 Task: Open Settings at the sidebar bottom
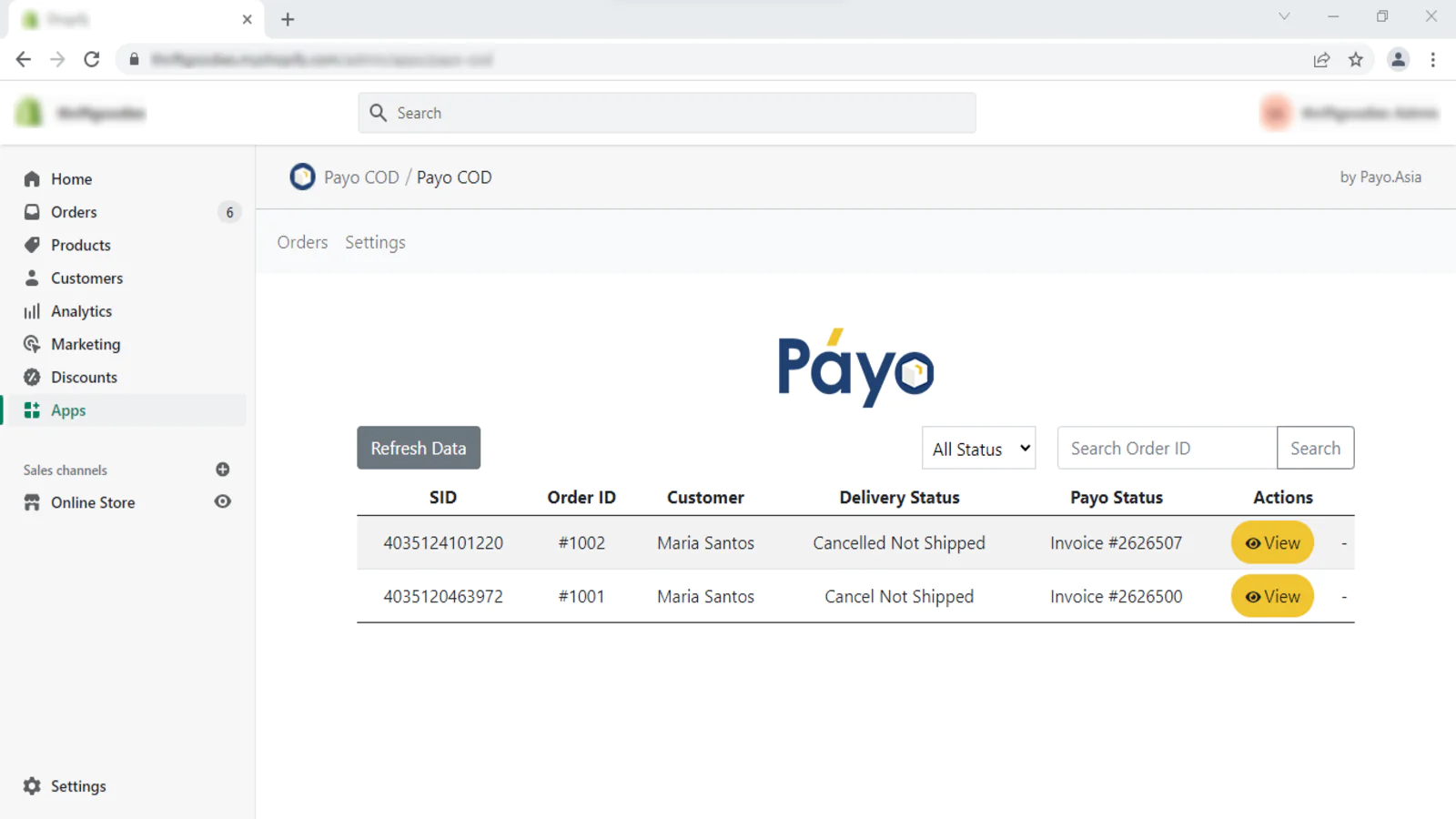coord(78,786)
